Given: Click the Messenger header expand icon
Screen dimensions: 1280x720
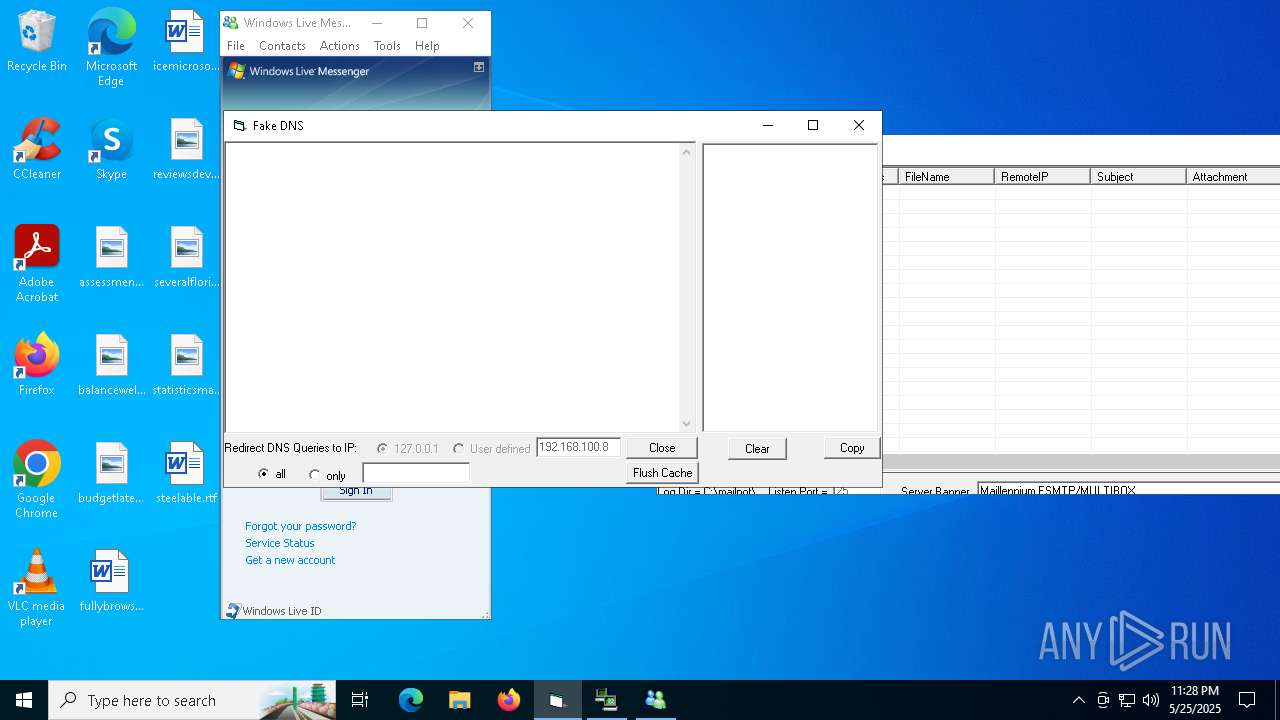Looking at the screenshot, I should point(479,67).
